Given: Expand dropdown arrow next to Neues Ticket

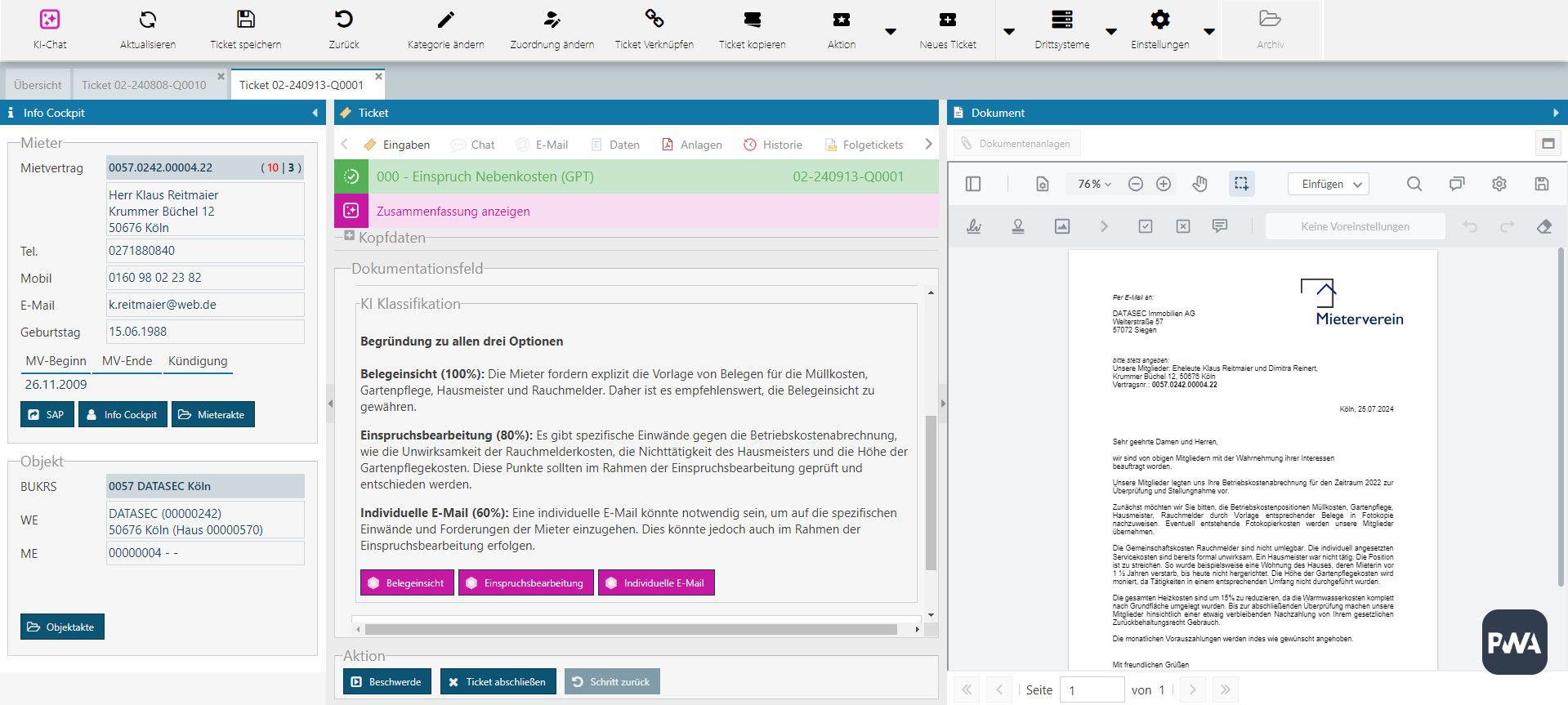Looking at the screenshot, I should (x=1009, y=32).
